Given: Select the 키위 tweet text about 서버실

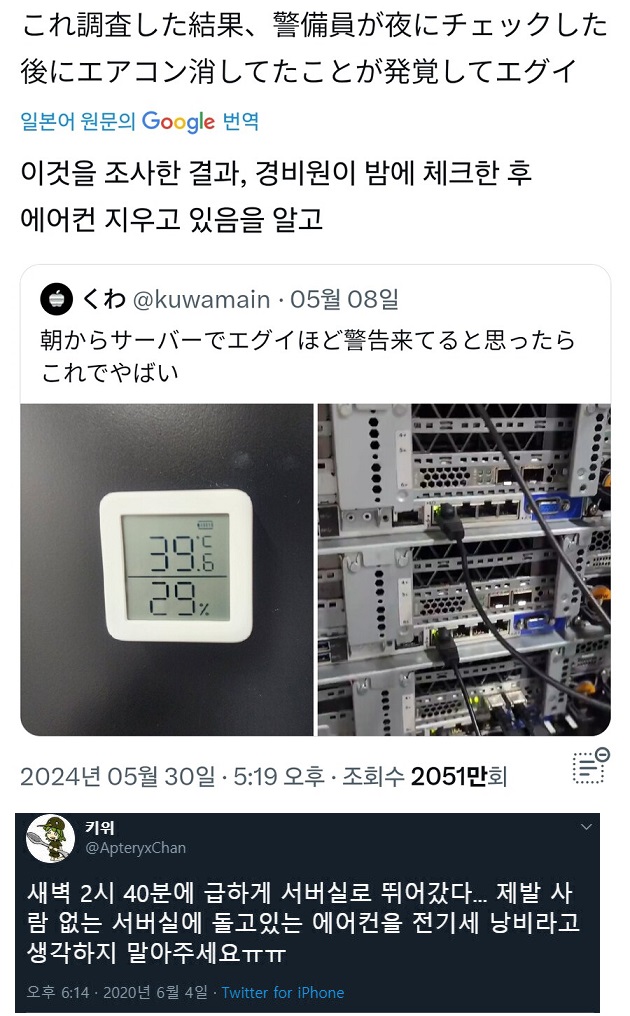Looking at the screenshot, I should click(303, 923).
